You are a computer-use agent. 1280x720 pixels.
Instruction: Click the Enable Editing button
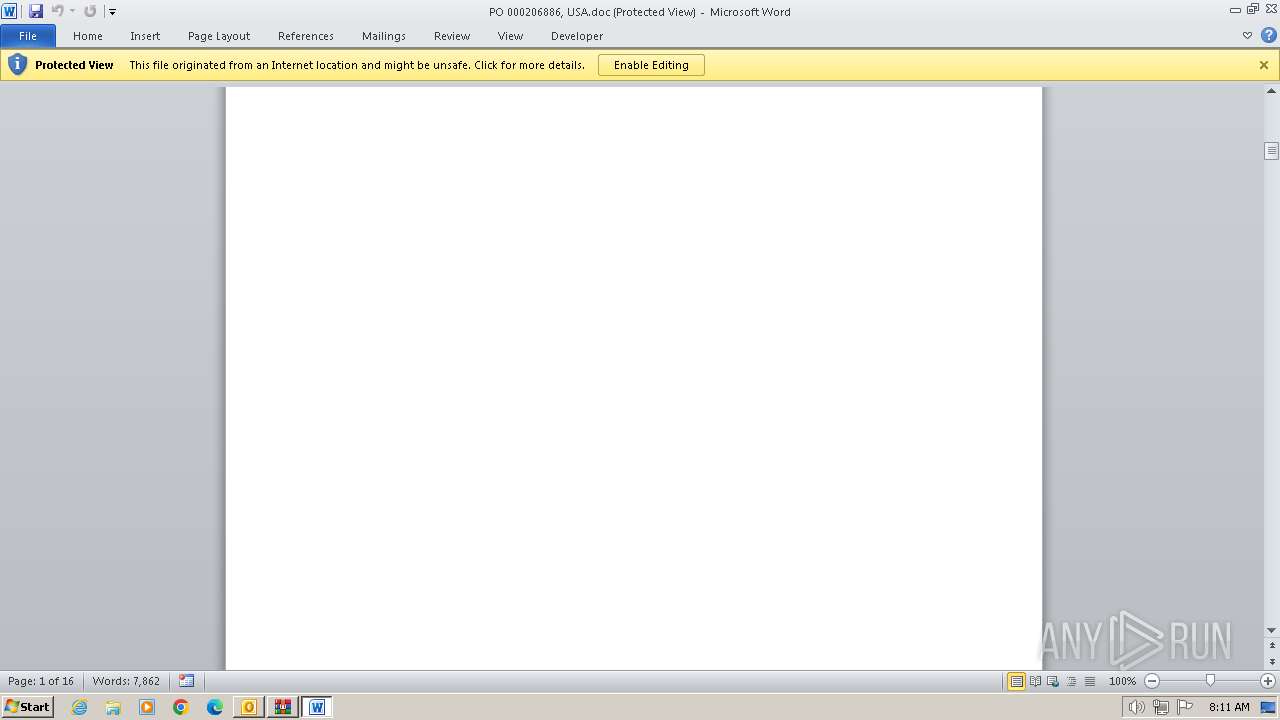click(651, 65)
